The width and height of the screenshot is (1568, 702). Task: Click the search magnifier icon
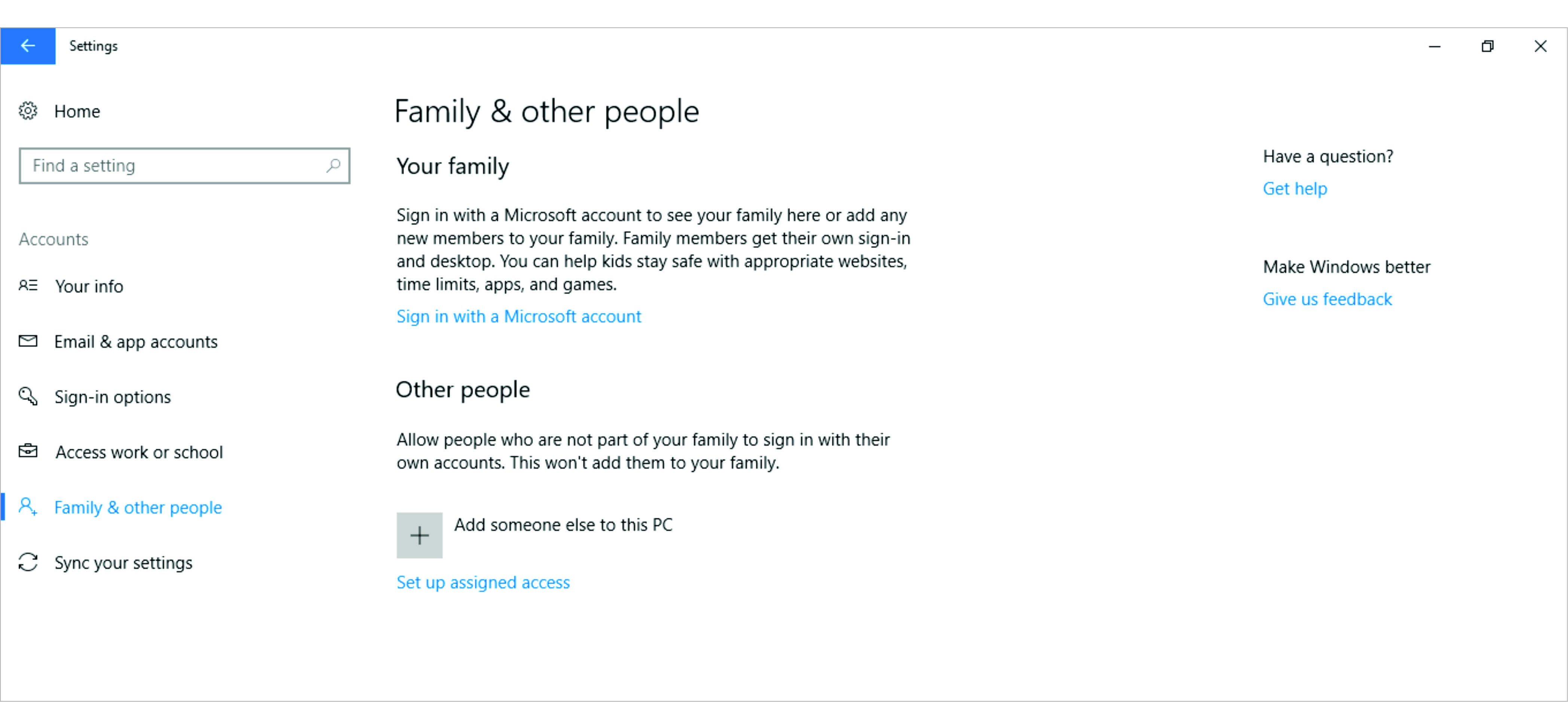coord(333,166)
